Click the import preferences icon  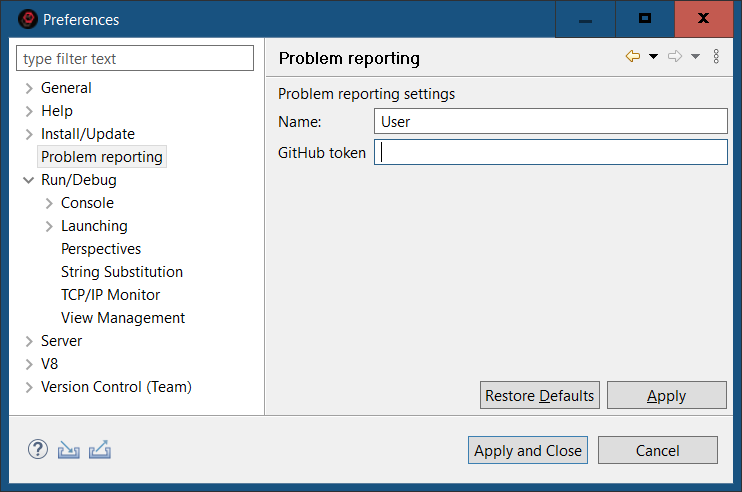point(68,450)
